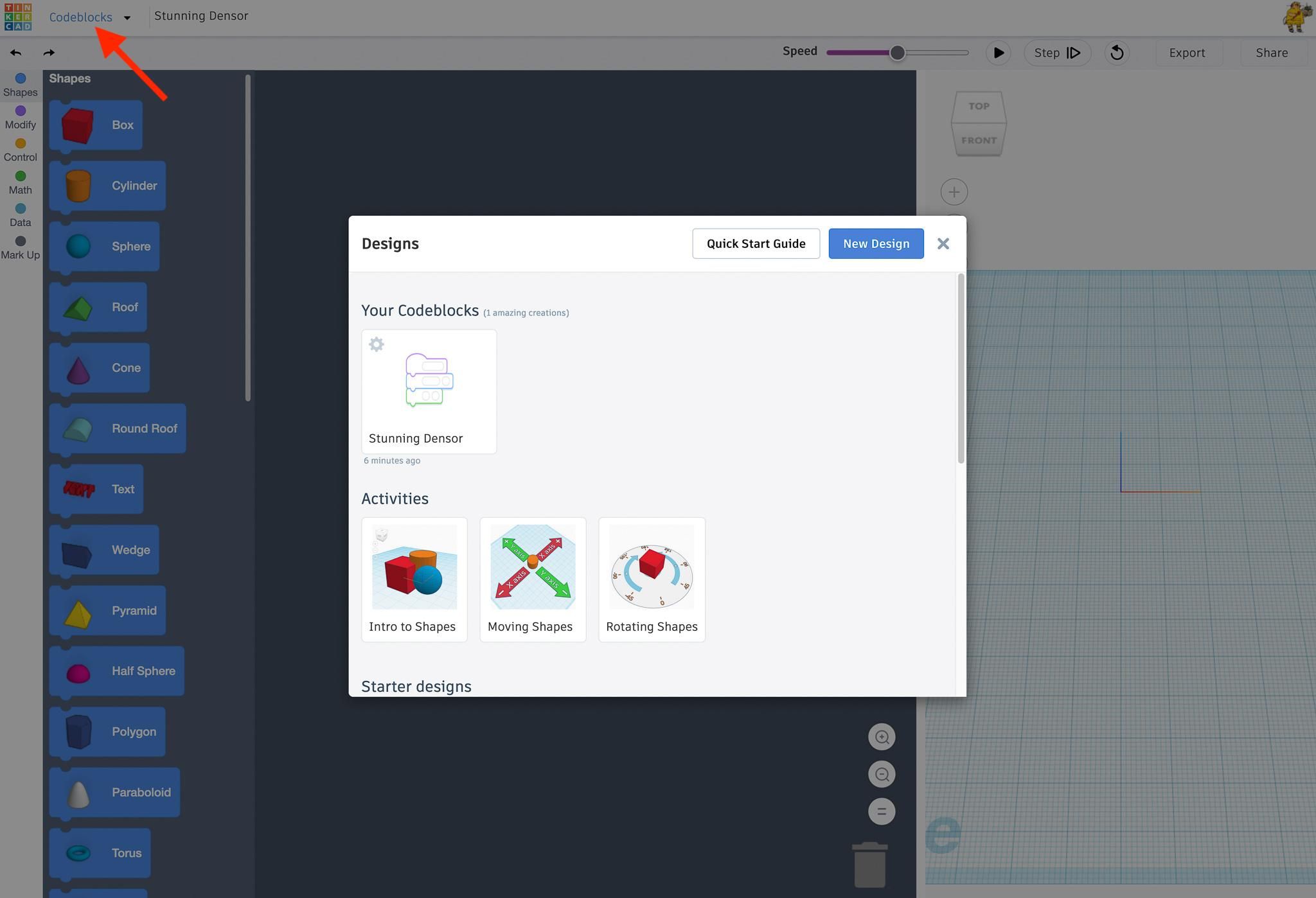Image resolution: width=1316 pixels, height=898 pixels.
Task: Click the redo arrow icon
Action: coord(49,53)
